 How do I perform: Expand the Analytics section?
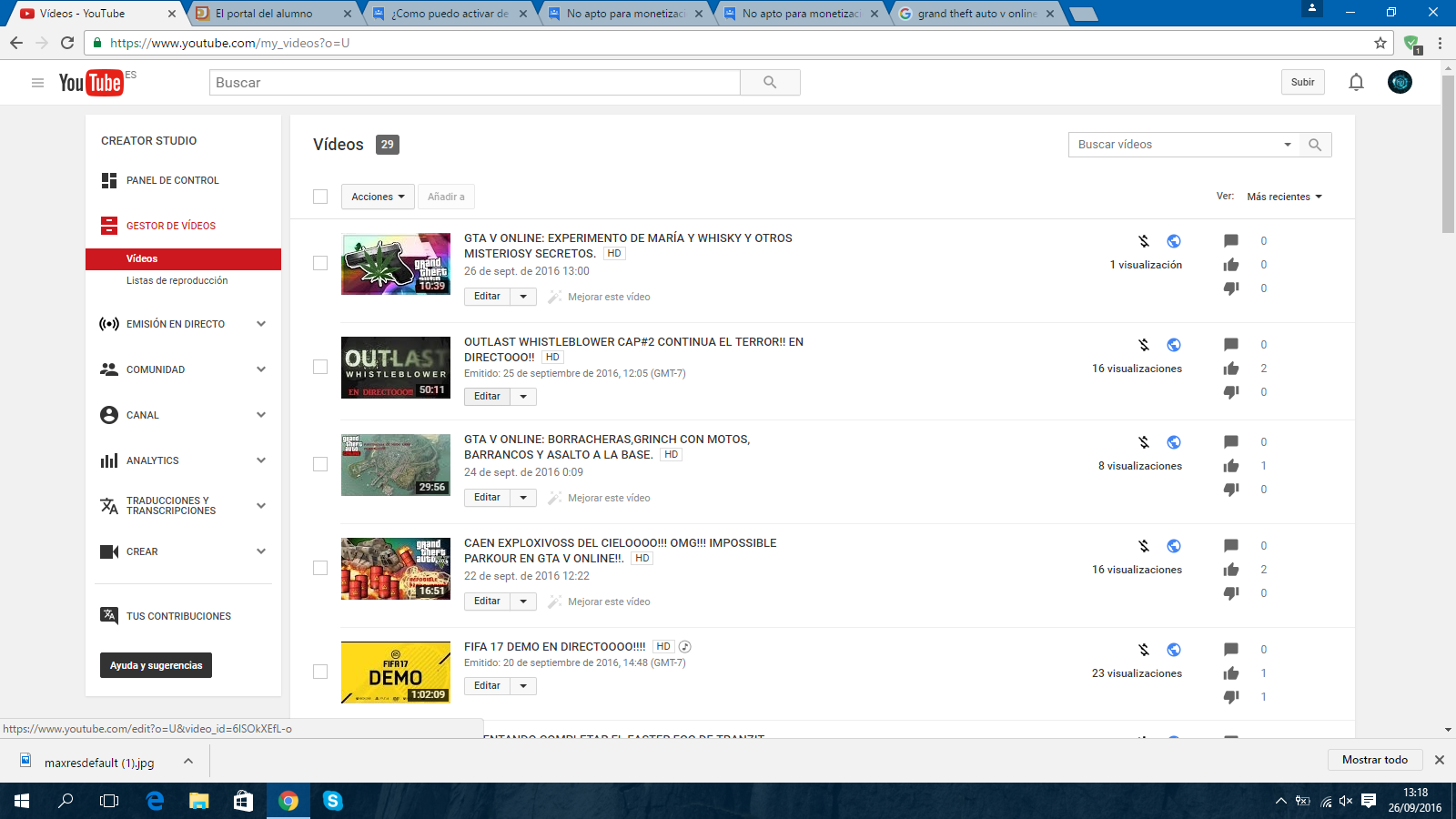(261, 460)
